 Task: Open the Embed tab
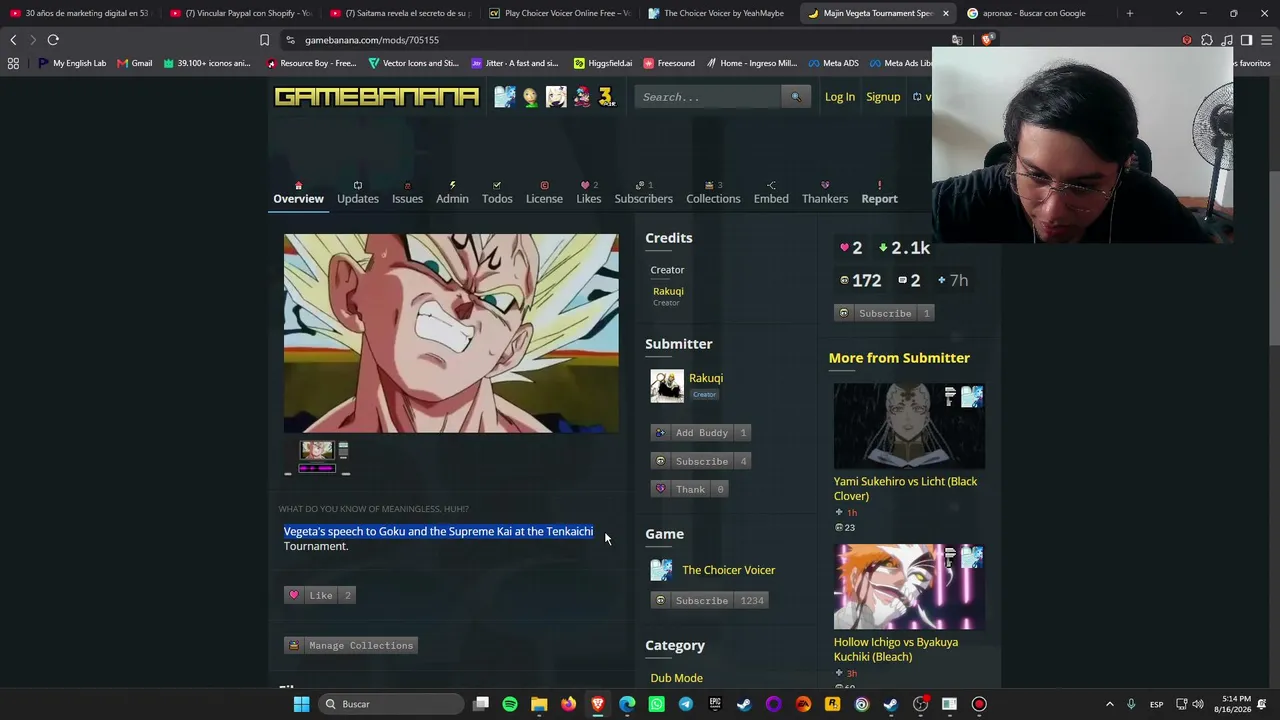[x=771, y=193]
